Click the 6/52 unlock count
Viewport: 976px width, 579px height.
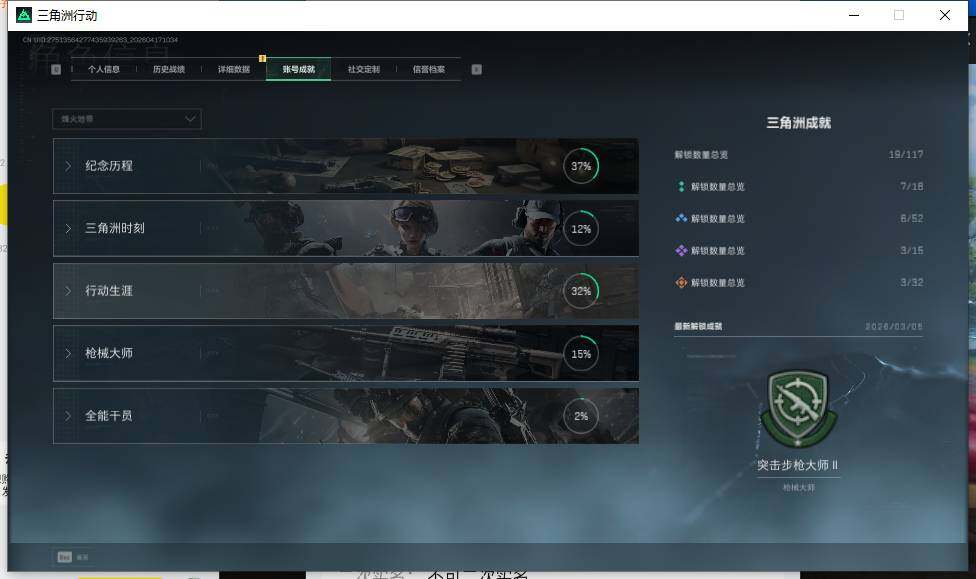[911, 219]
